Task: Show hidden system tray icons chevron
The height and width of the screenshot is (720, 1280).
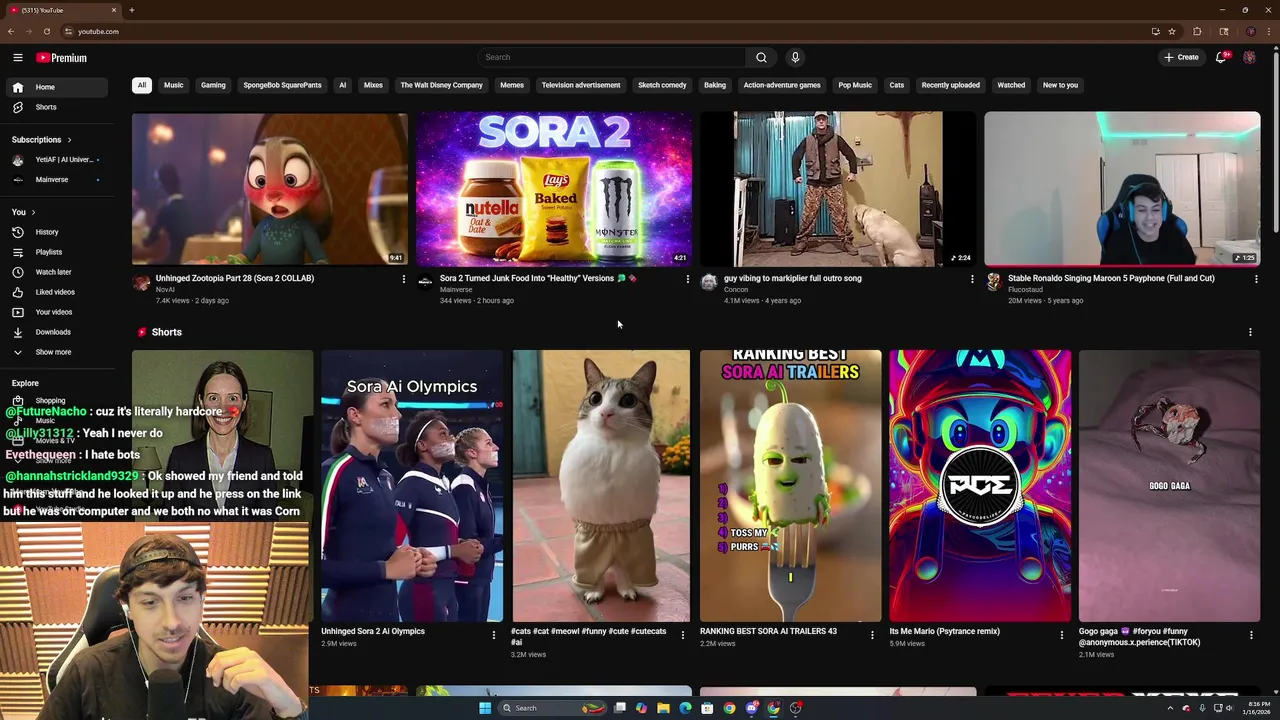Action: [x=1172, y=708]
